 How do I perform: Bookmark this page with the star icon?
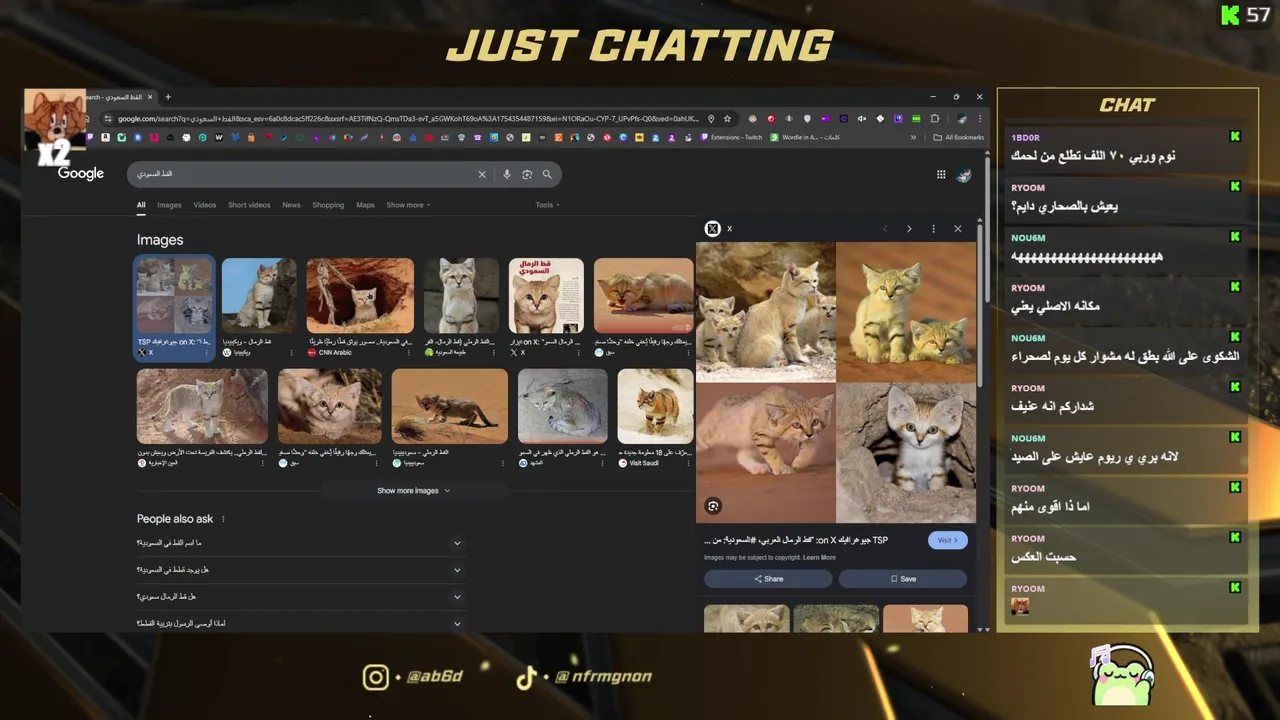point(727,118)
